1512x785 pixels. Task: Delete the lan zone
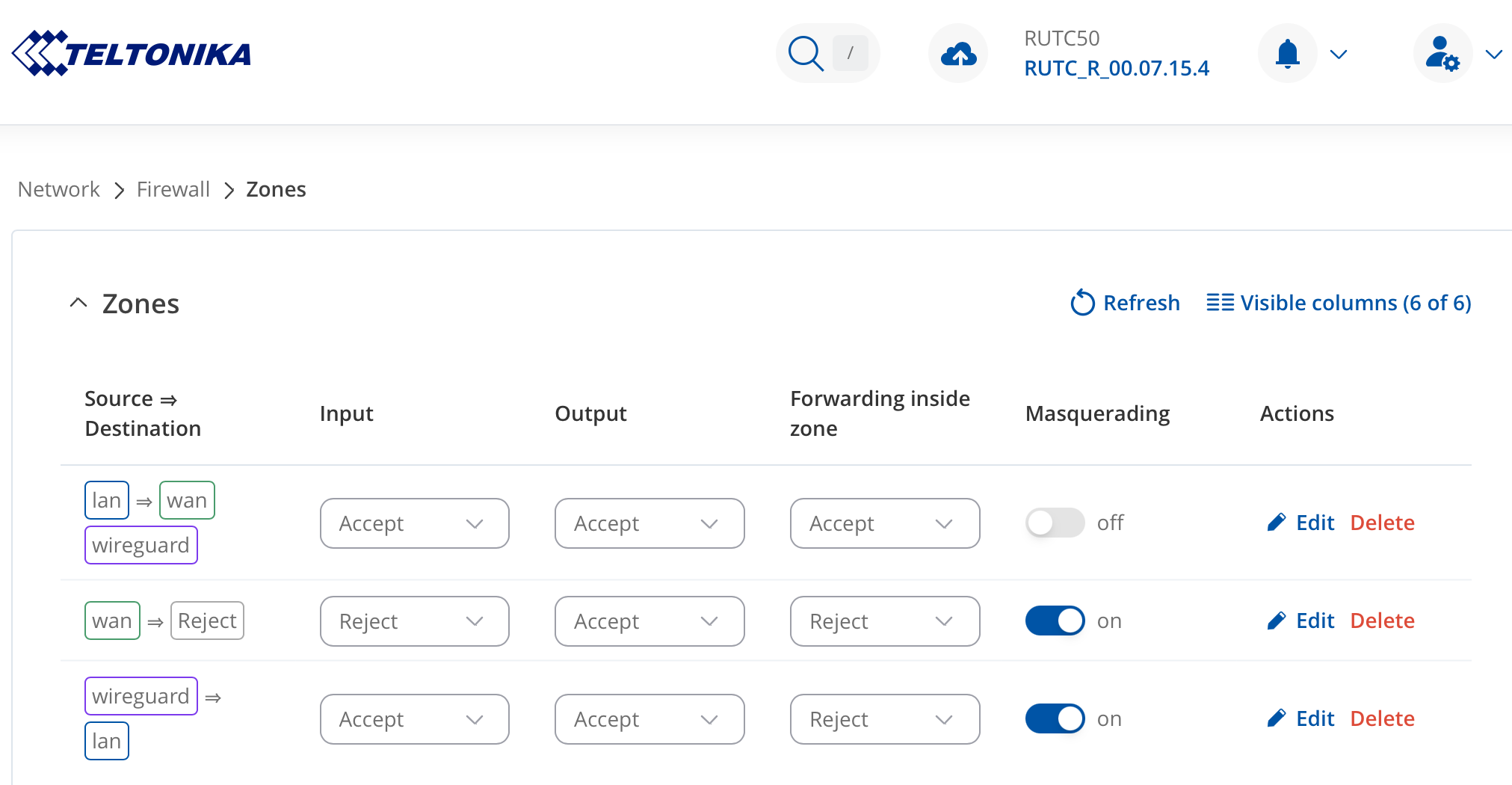(x=1382, y=523)
